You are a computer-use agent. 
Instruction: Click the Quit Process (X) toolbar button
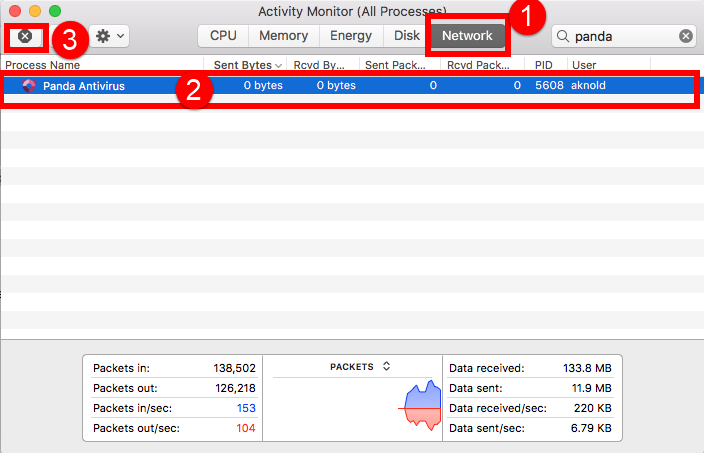pyautogui.click(x=25, y=36)
